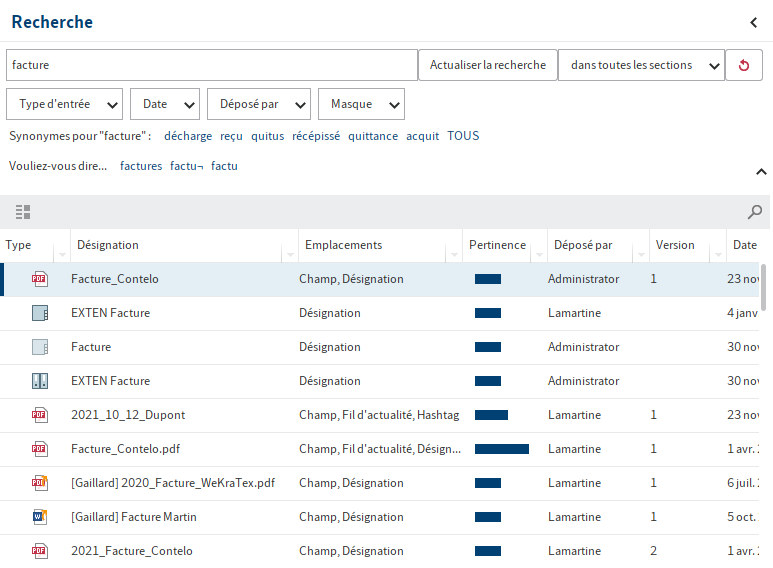Click the 'TOUS' synonyms link

click(x=463, y=136)
